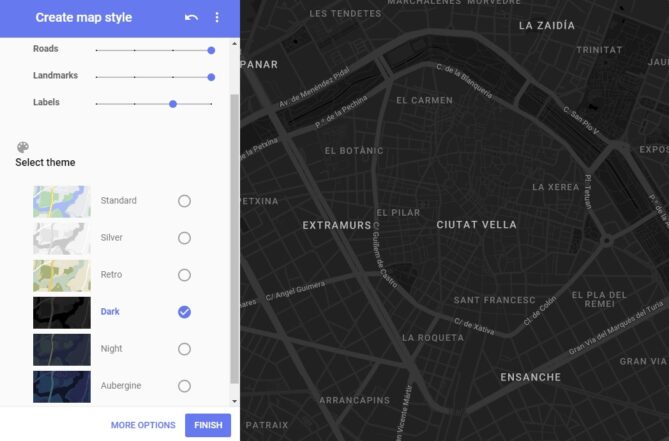The height and width of the screenshot is (441, 669).
Task: Choose the Silver theme radio button
Action: pos(184,238)
